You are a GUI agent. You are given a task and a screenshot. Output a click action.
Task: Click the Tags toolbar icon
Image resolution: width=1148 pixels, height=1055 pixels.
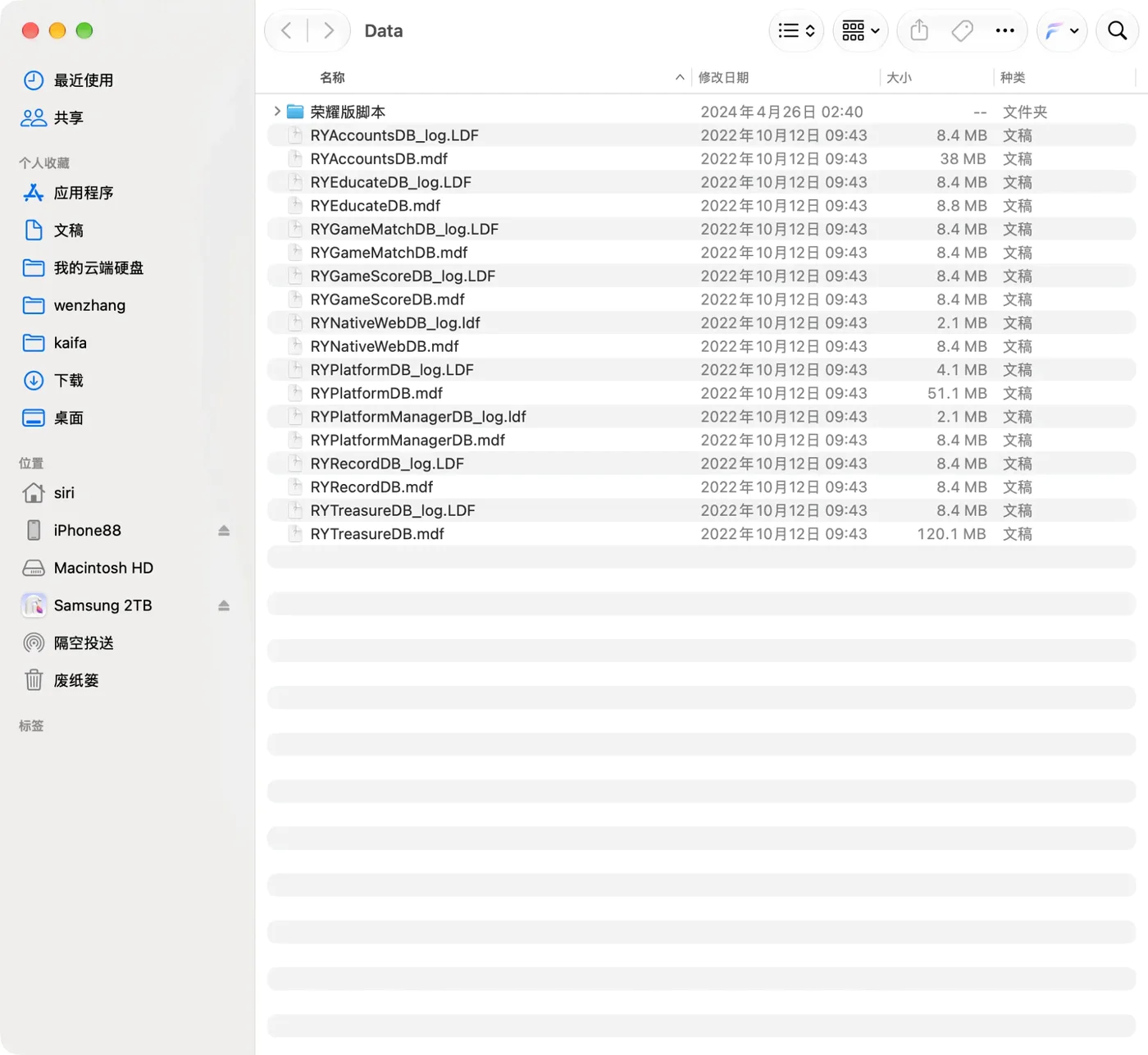tap(962, 31)
